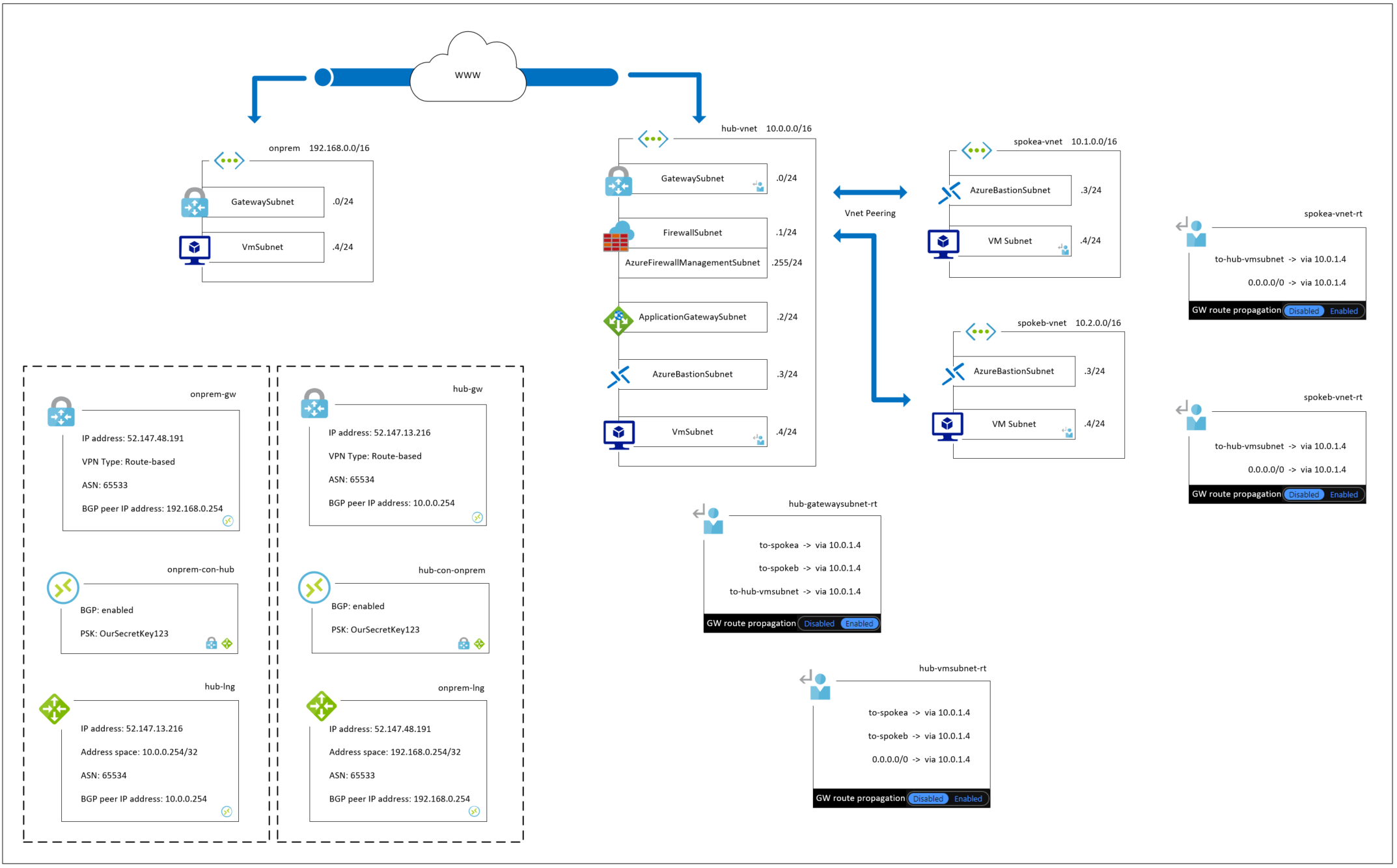
Task: Click 'ASN: 65534' in hub-gw box
Action: [352, 480]
